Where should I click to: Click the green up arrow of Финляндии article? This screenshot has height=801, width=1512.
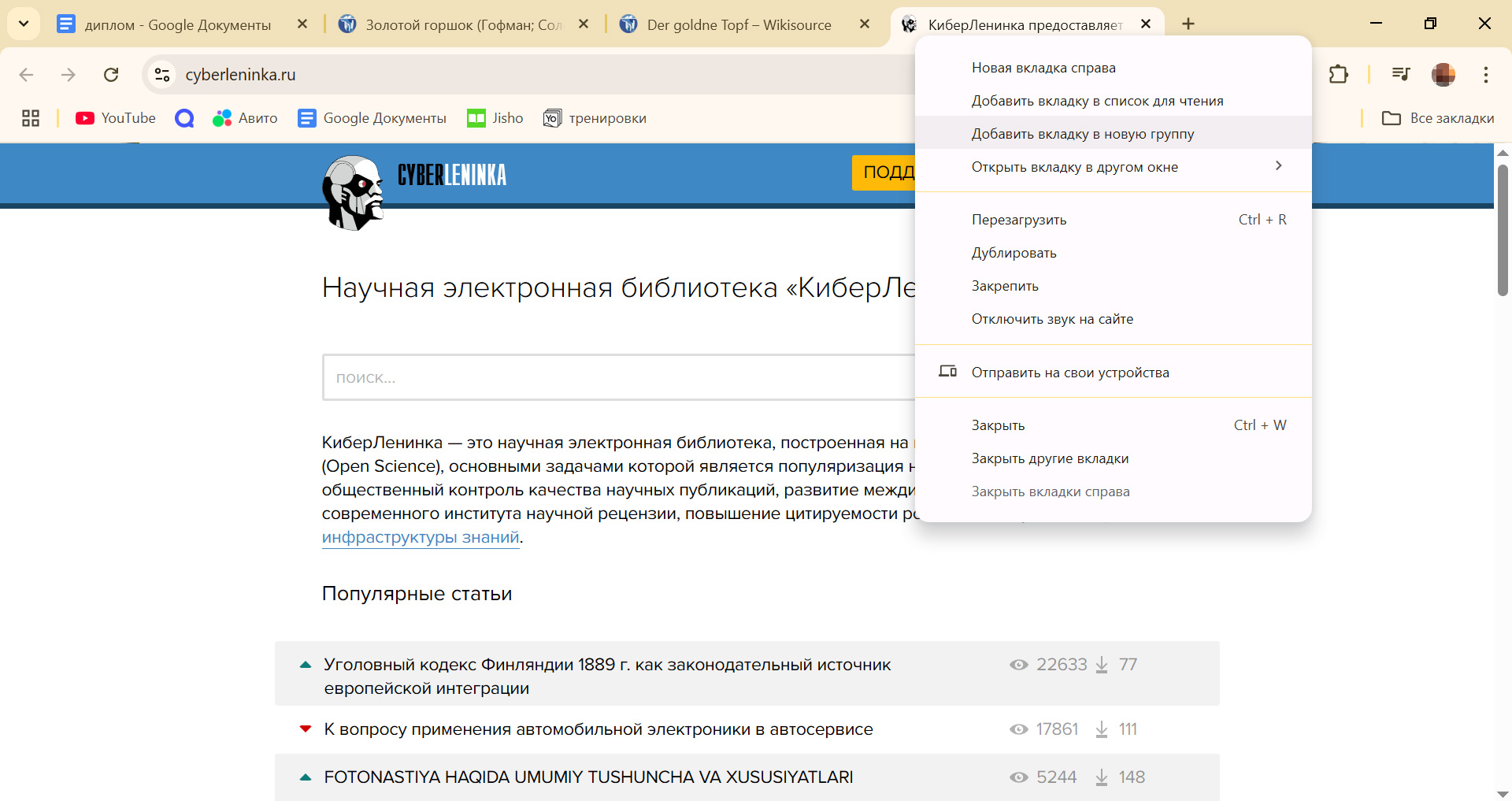[306, 665]
